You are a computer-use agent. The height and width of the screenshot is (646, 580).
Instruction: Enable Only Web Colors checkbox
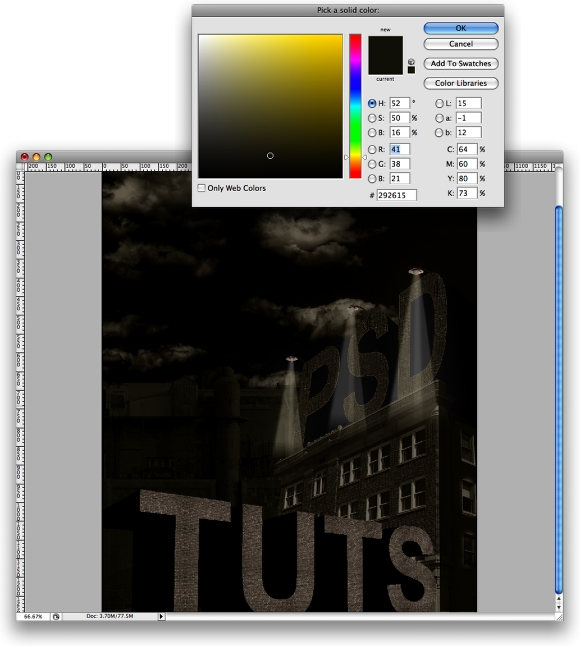201,188
